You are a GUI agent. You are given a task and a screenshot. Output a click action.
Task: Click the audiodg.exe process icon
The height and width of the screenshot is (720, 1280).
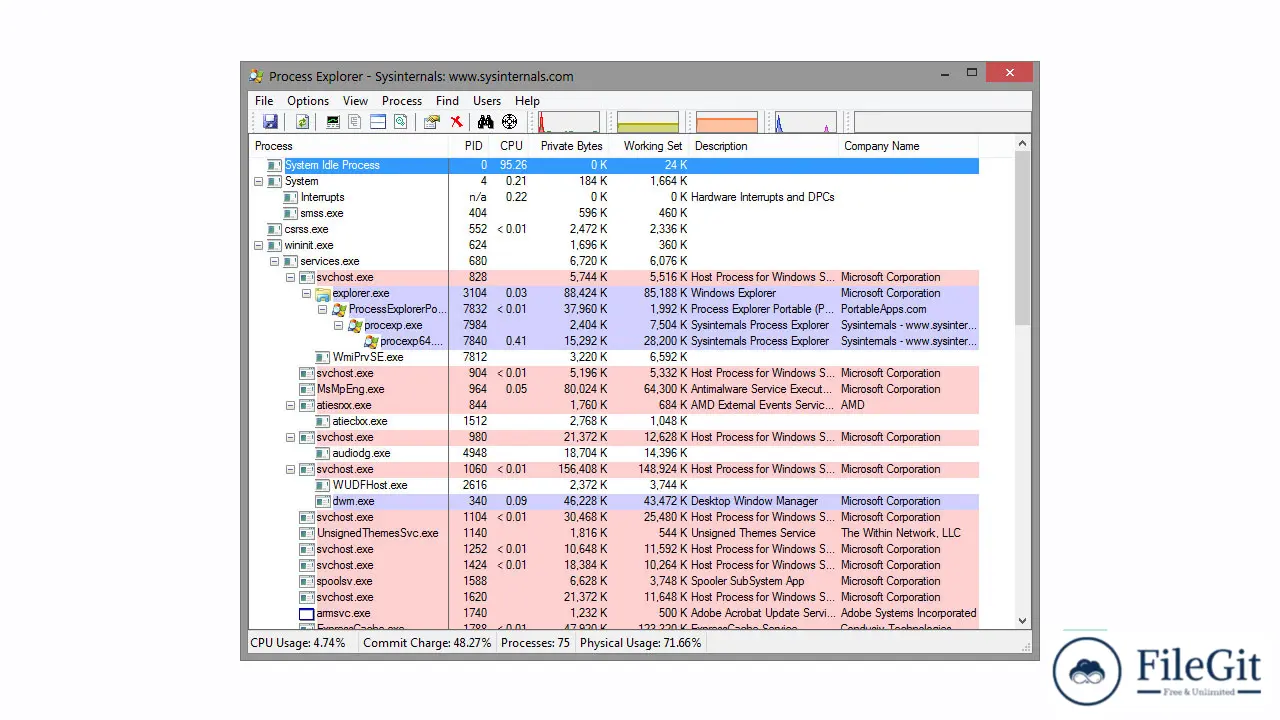click(x=323, y=453)
